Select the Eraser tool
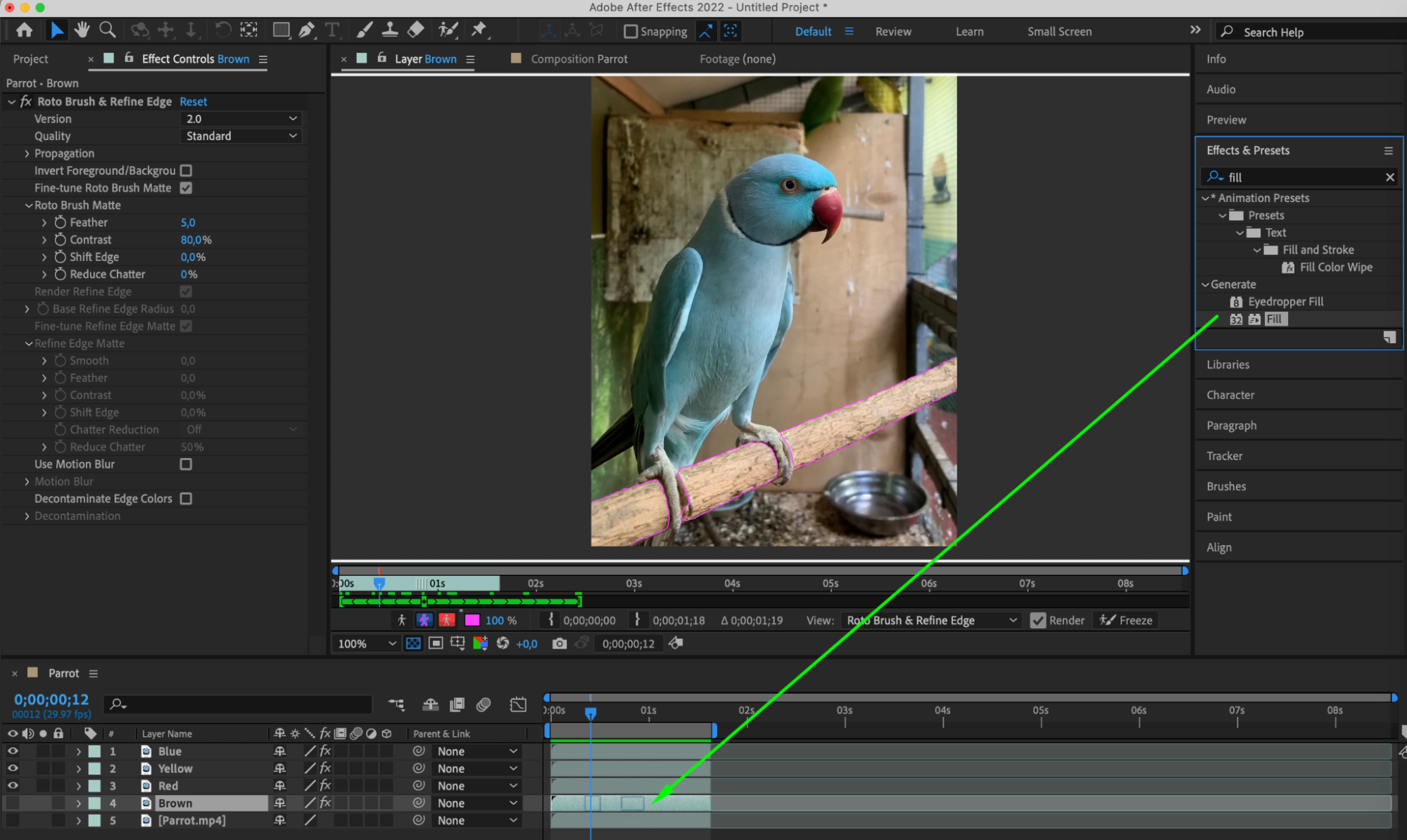1407x840 pixels. click(416, 30)
